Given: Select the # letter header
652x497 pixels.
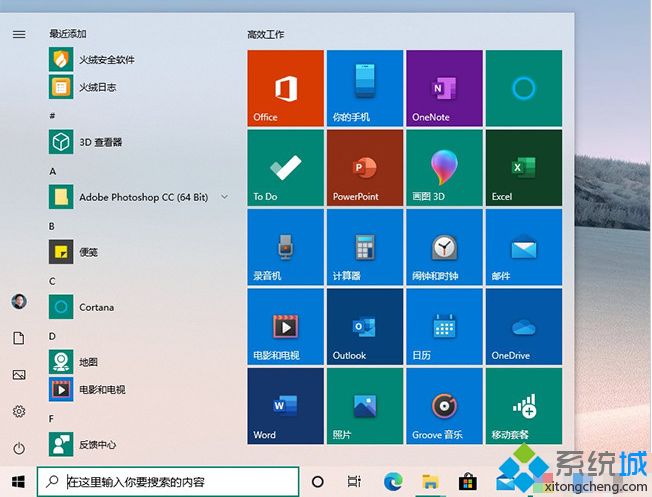Looking at the screenshot, I should [52, 116].
